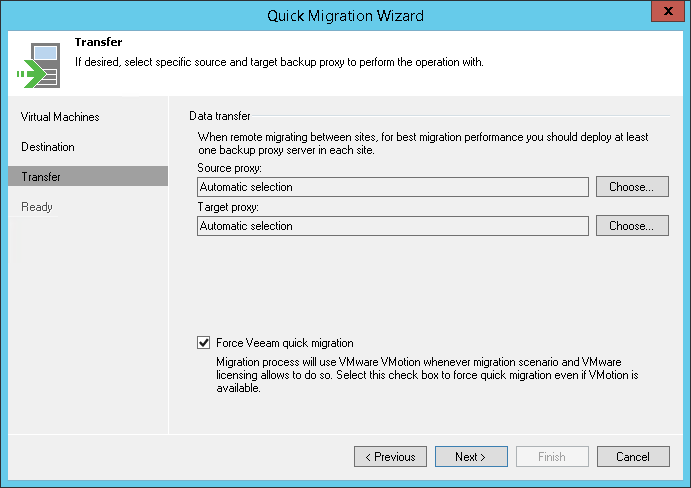Choose a target proxy server
Image resolution: width=691 pixels, height=488 pixels.
coord(632,226)
